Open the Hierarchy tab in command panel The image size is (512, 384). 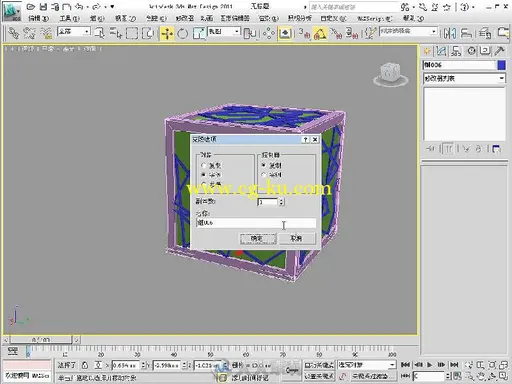click(456, 51)
